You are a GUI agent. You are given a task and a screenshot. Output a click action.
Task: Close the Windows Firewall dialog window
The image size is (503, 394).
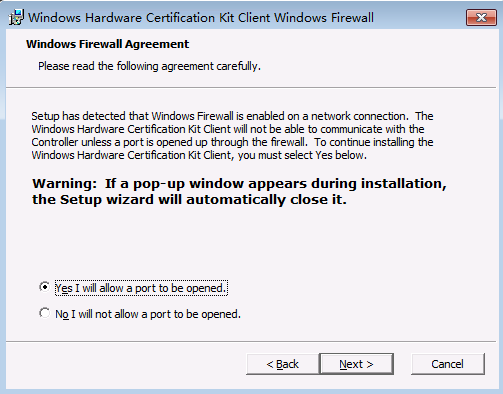(481, 17)
